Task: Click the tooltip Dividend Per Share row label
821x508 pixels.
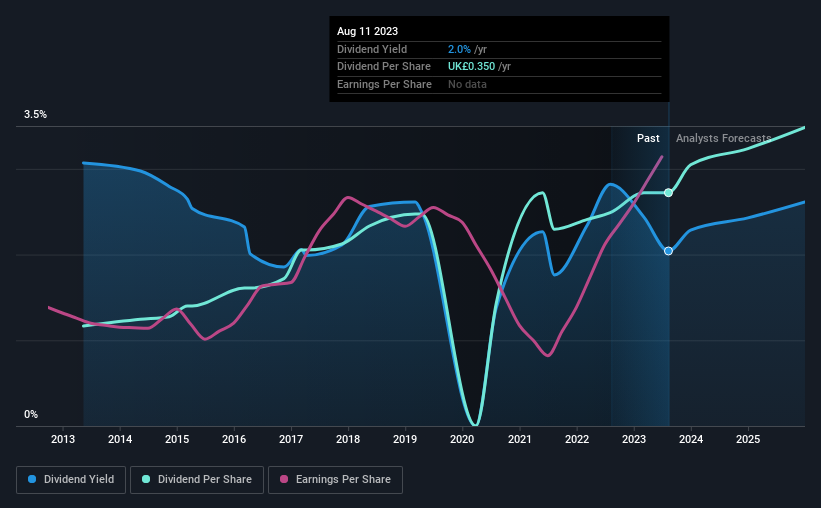Action: [x=384, y=67]
